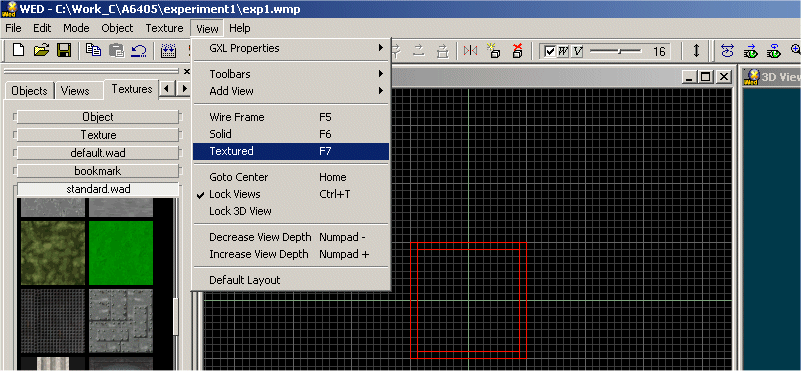Choose Wire Frame view mode

(x=291, y=117)
